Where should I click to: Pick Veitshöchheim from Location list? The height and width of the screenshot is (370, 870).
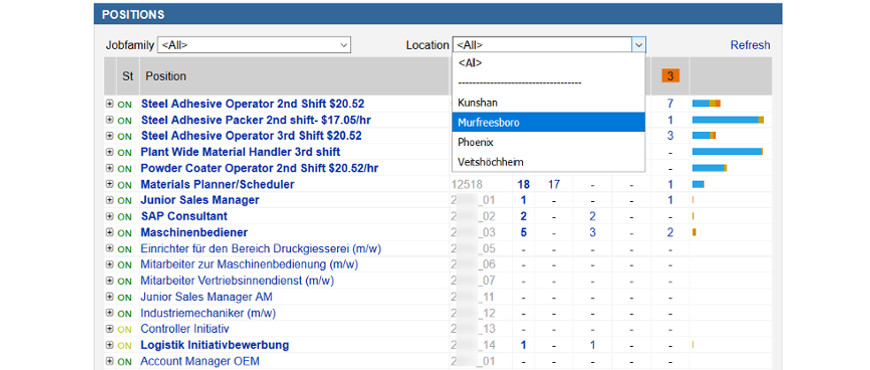tap(548, 162)
